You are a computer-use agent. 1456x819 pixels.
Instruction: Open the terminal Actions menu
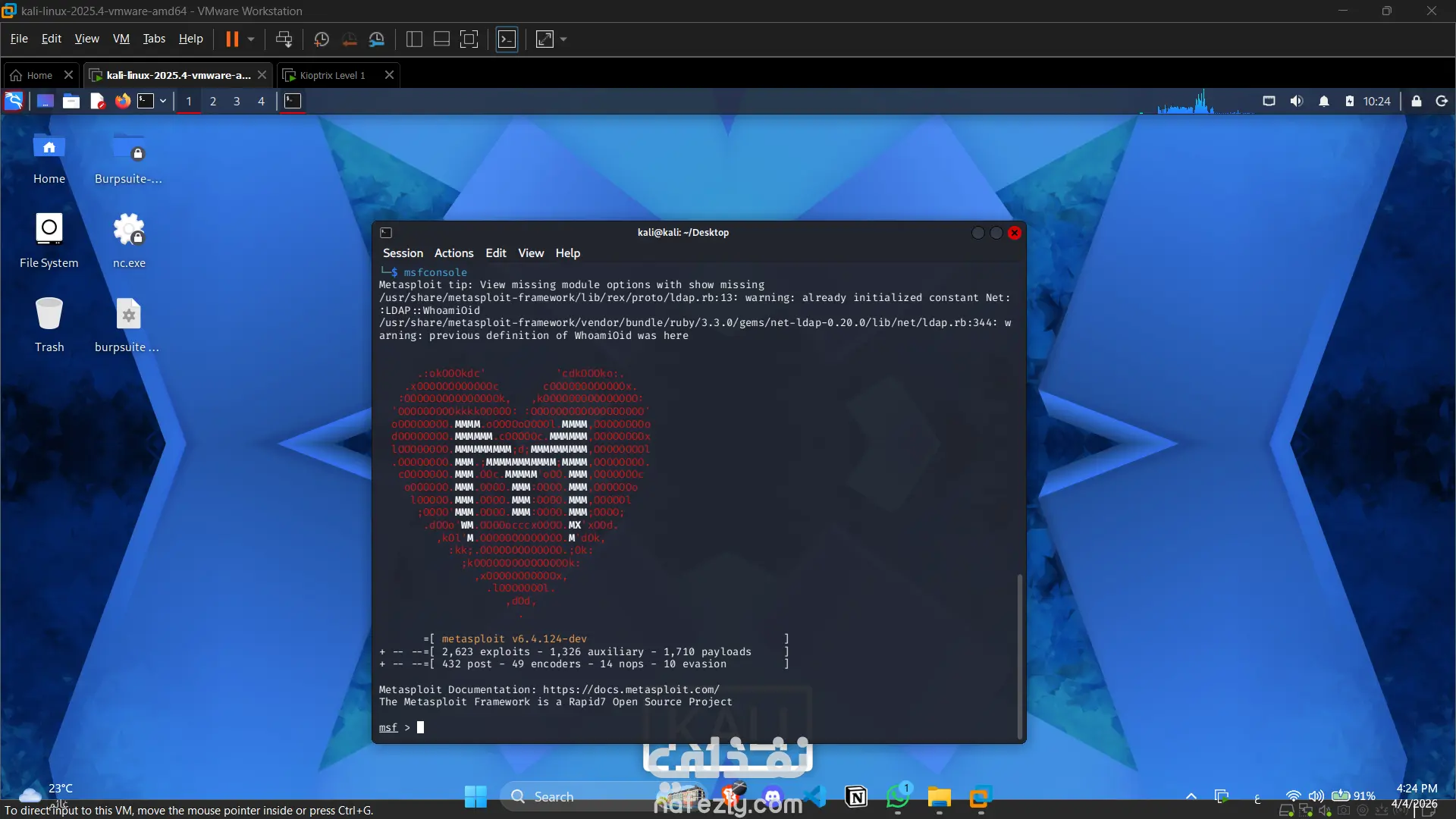pos(453,253)
